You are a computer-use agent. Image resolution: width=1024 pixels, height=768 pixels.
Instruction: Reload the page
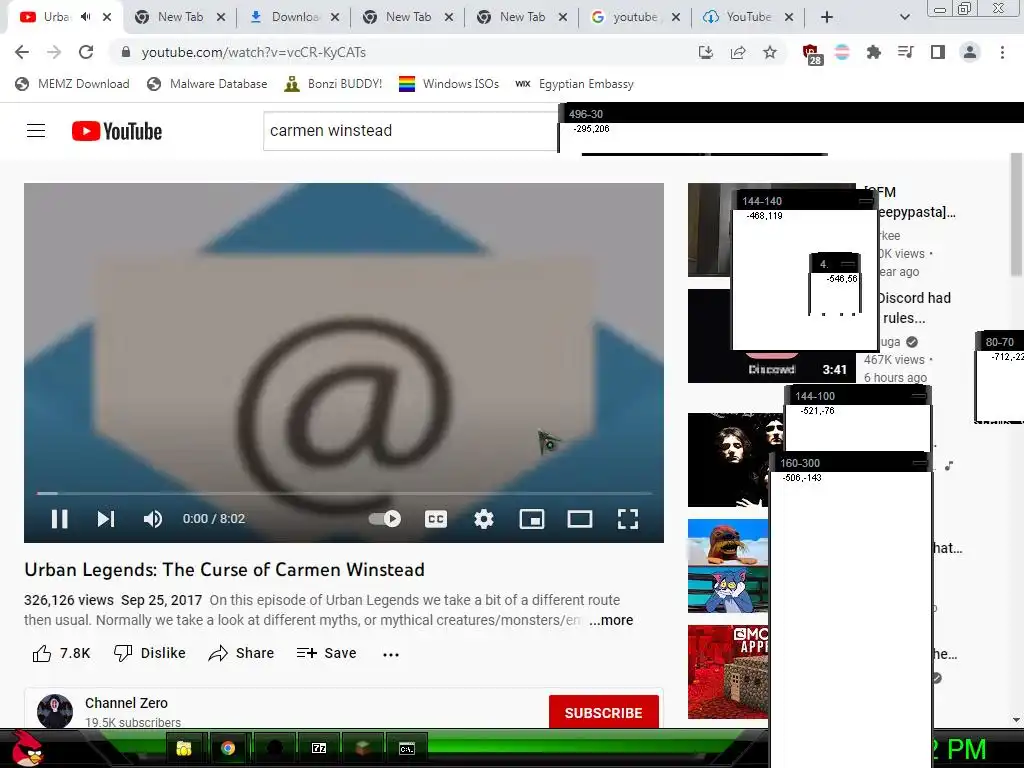[86, 52]
